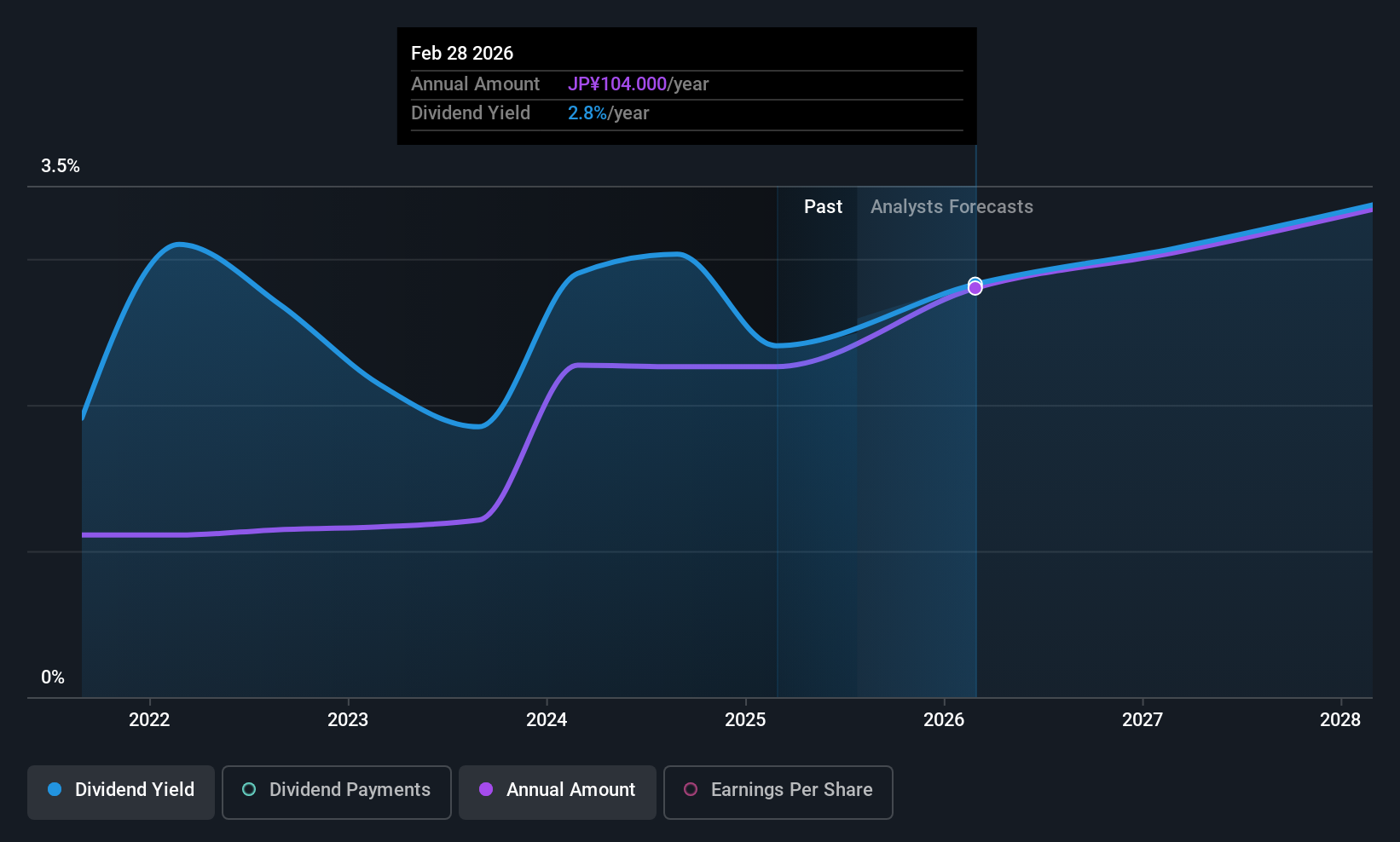Viewport: 1400px width, 842px height.
Task: Click the 0% y-axis label
Action: [x=53, y=678]
